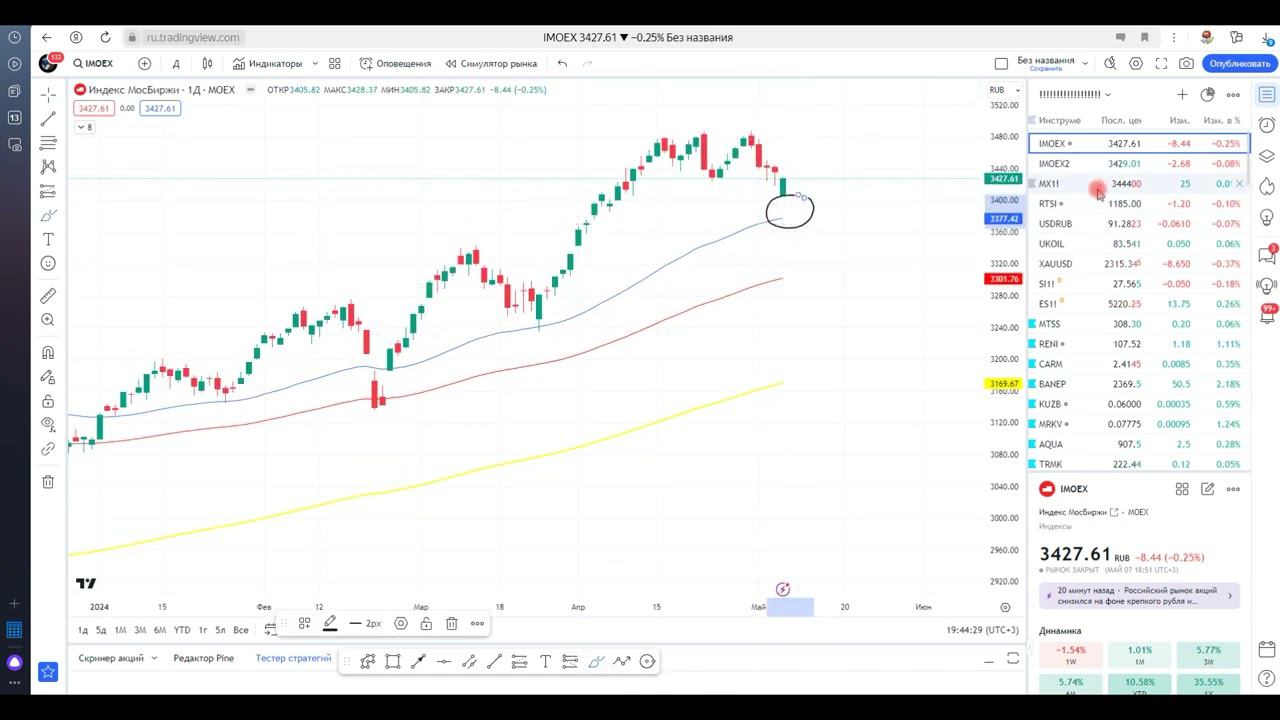Open the Редактор Pine tab
The image size is (1280, 720).
coord(203,658)
